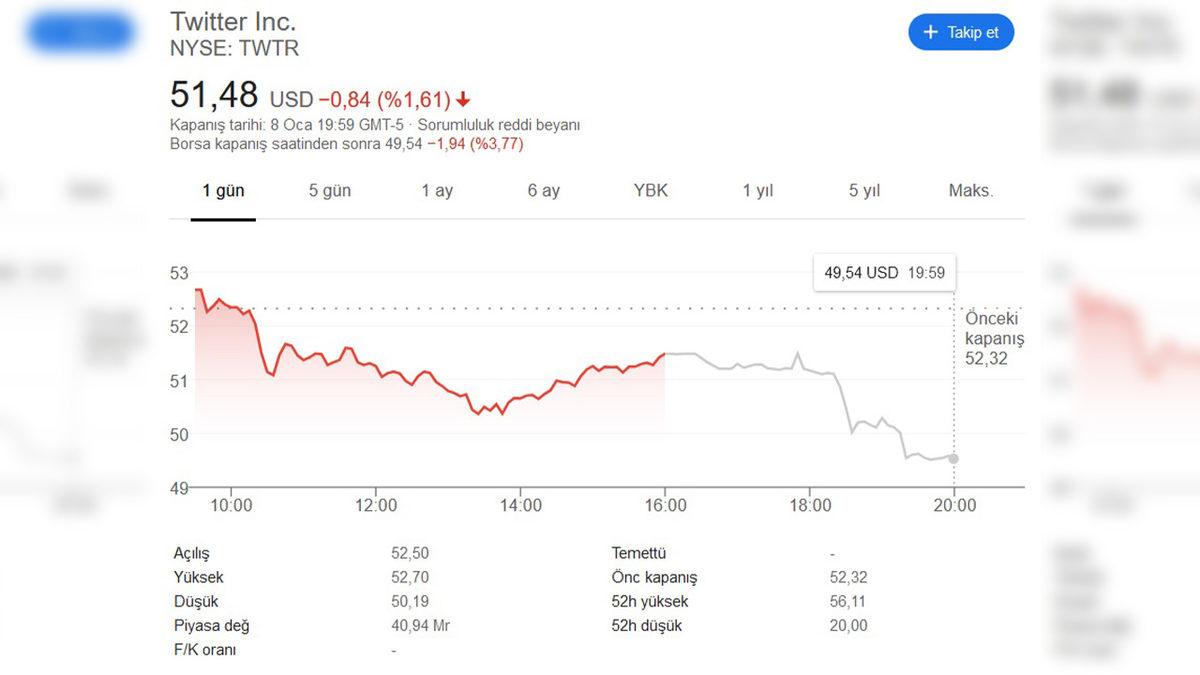Select the 1 gün range tab
This screenshot has width=1200, height=675.
pyautogui.click(x=223, y=191)
